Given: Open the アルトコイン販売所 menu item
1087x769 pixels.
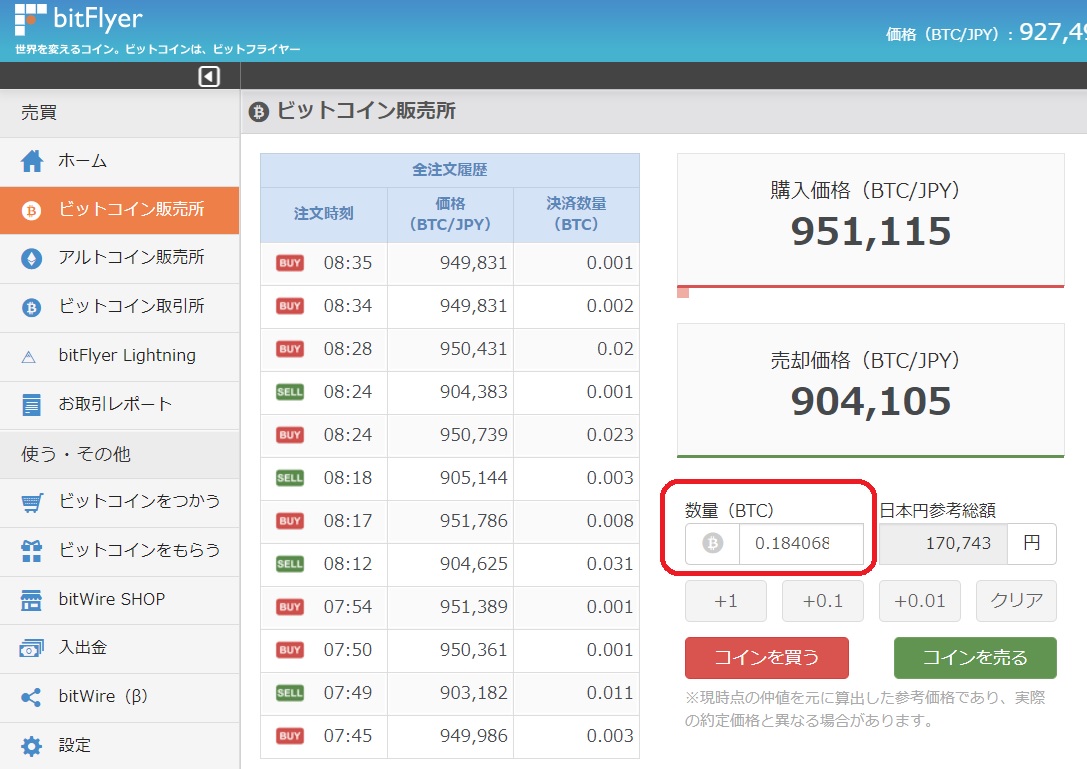Looking at the screenshot, I should click(120, 259).
